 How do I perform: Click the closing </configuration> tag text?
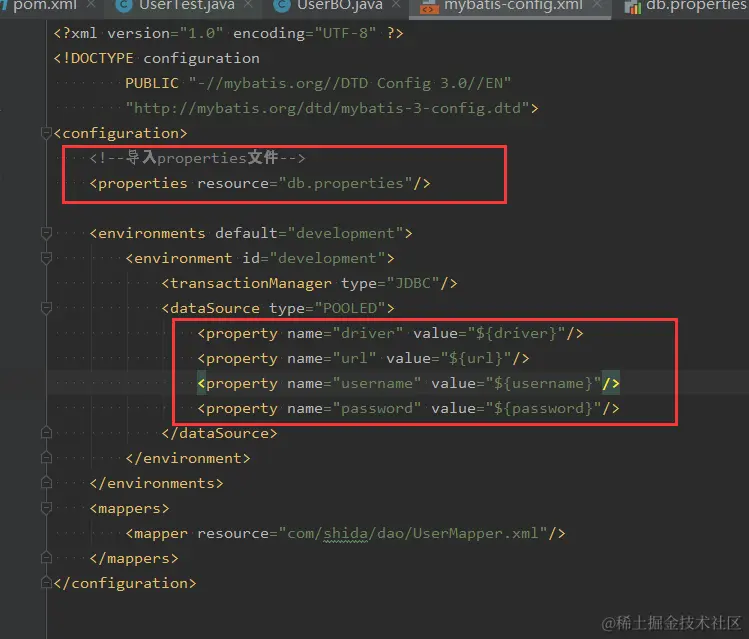pyautogui.click(x=125, y=583)
